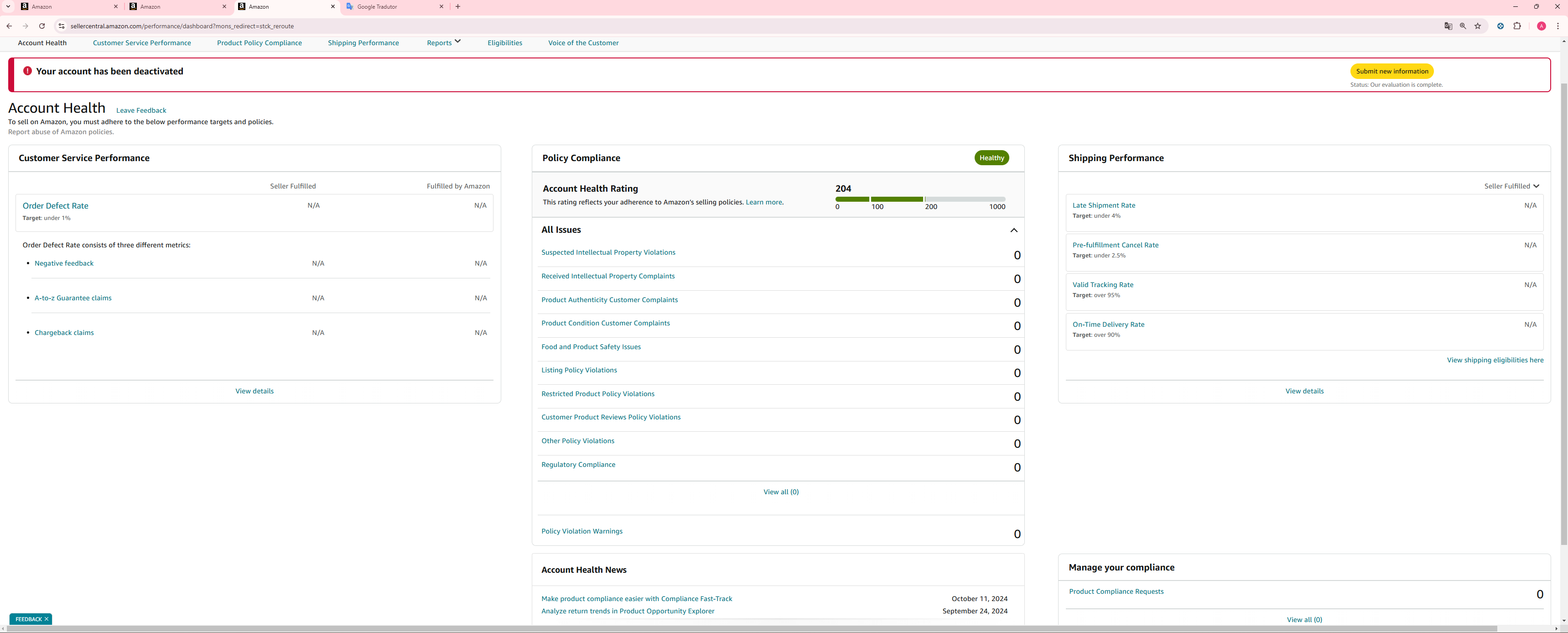The image size is (1568, 633).
Task: Open the Seller Fulfilled dropdown in Shipping Performance
Action: click(x=1511, y=186)
